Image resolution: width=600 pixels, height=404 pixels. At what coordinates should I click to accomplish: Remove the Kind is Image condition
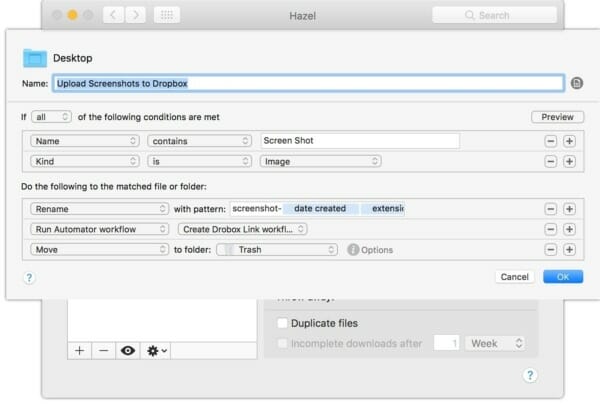[551, 161]
